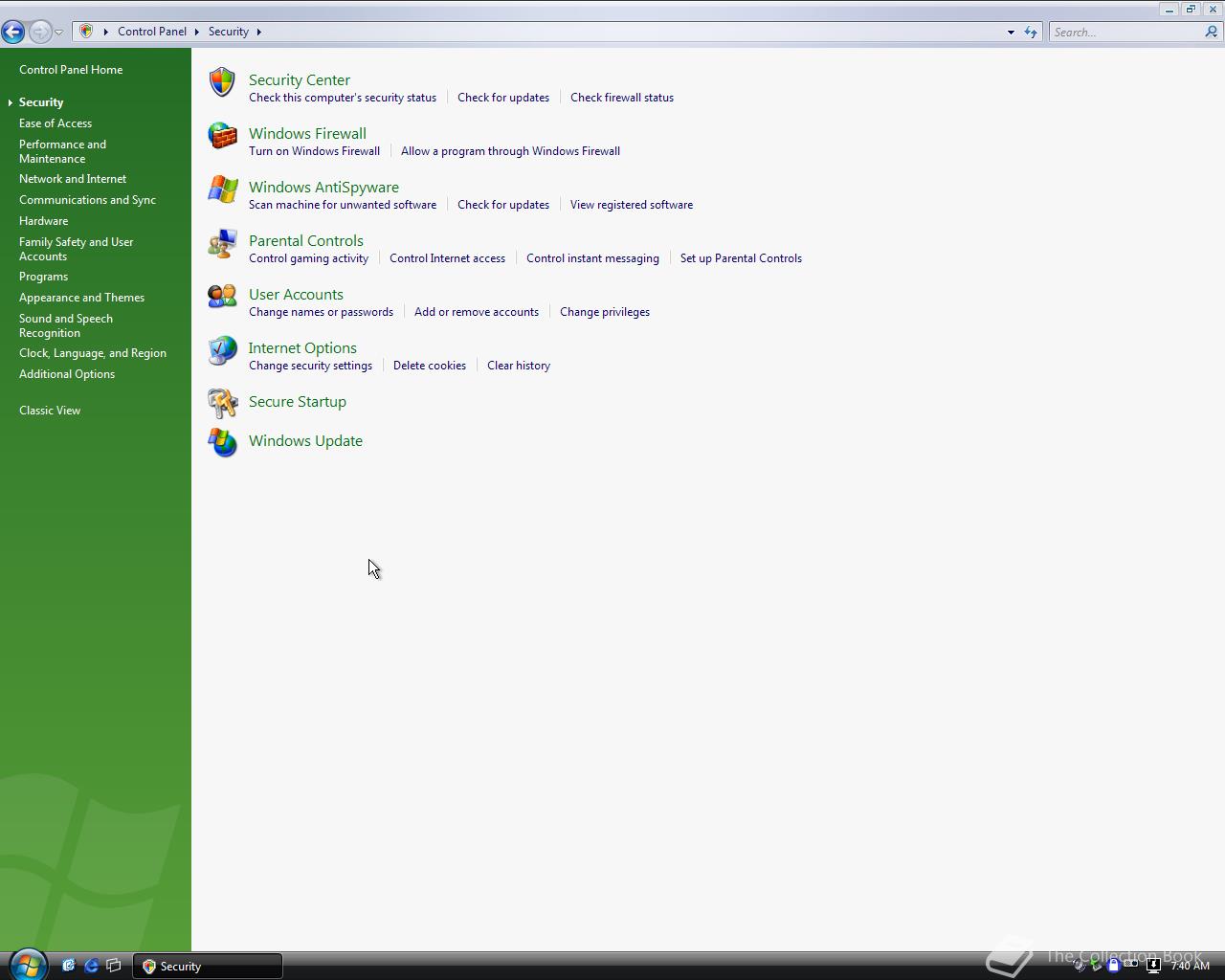Open the Windows Firewall brick wall icon
This screenshot has width=1225, height=980.
click(x=222, y=136)
